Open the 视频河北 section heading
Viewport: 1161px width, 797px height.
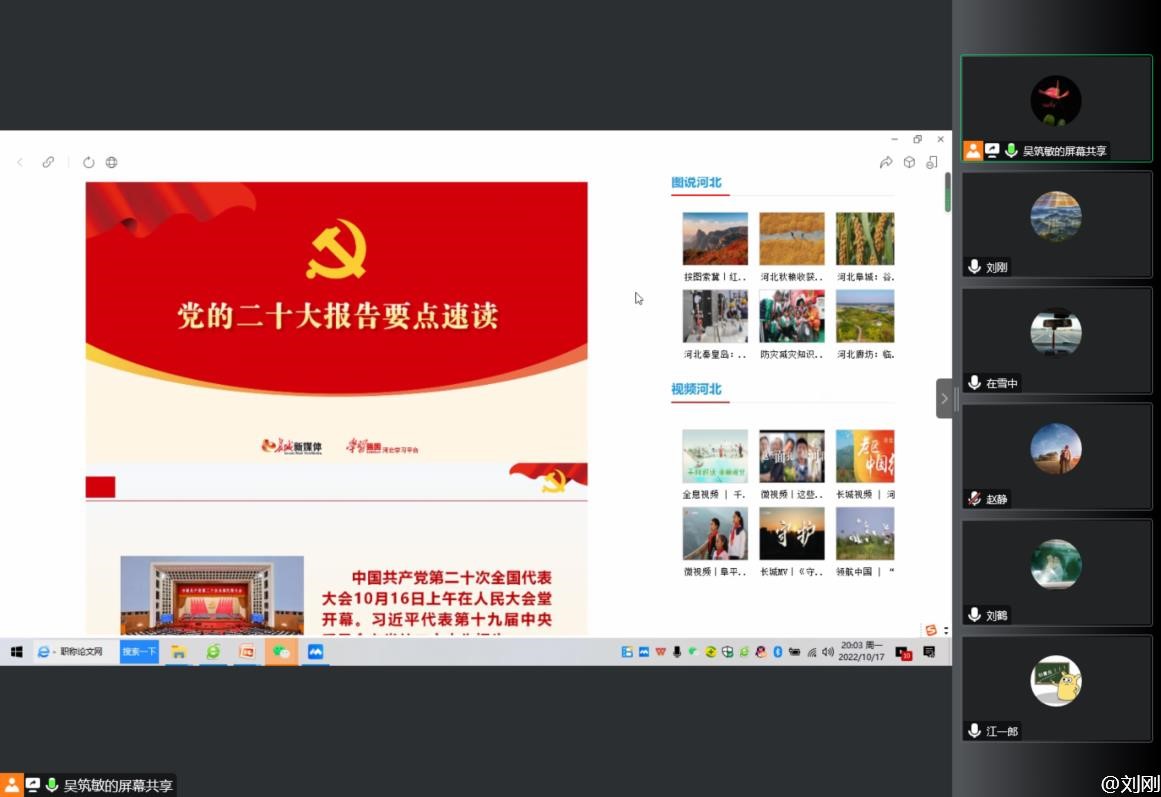[696, 389]
